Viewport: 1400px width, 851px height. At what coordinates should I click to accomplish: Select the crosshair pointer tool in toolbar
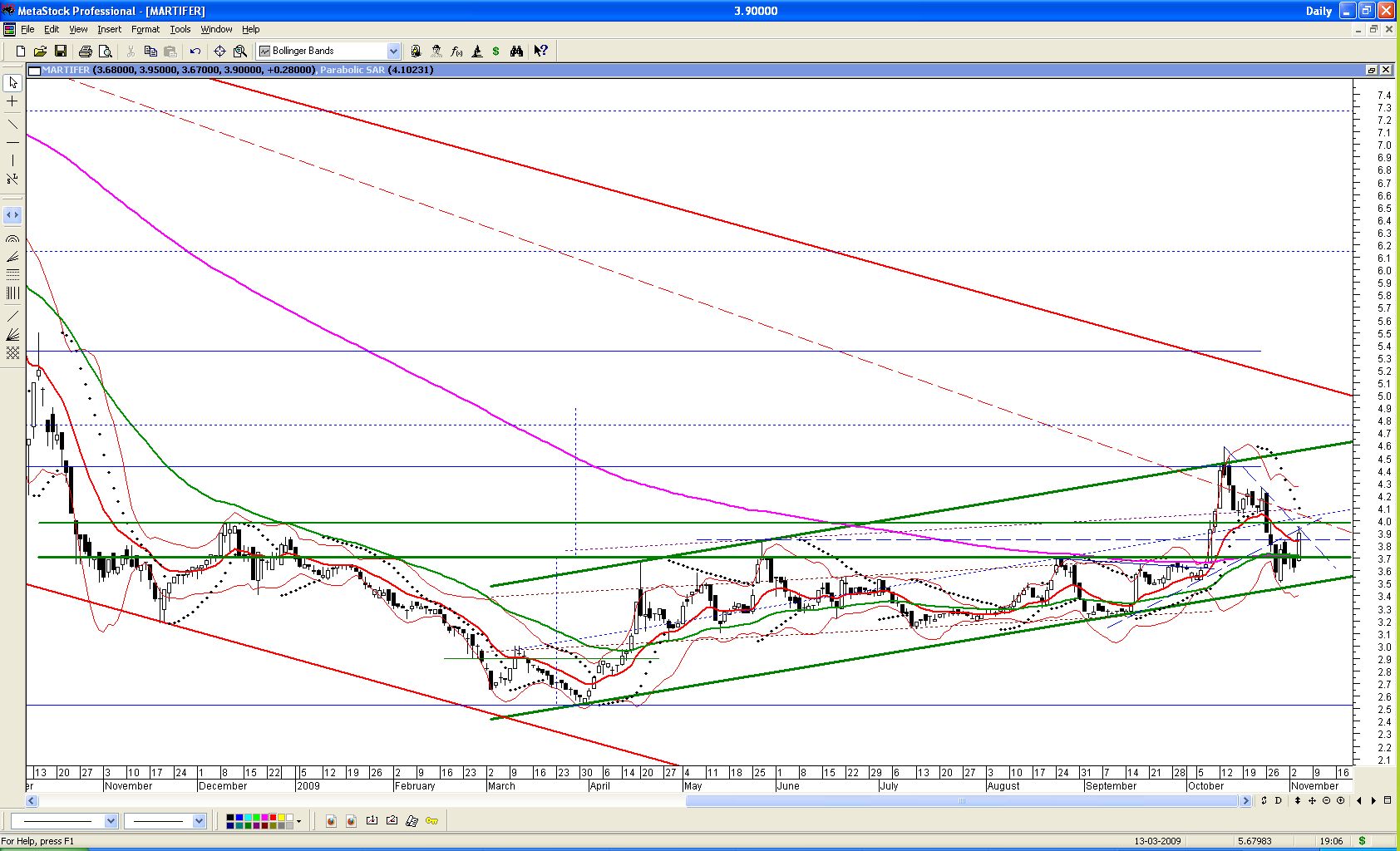coord(219,51)
